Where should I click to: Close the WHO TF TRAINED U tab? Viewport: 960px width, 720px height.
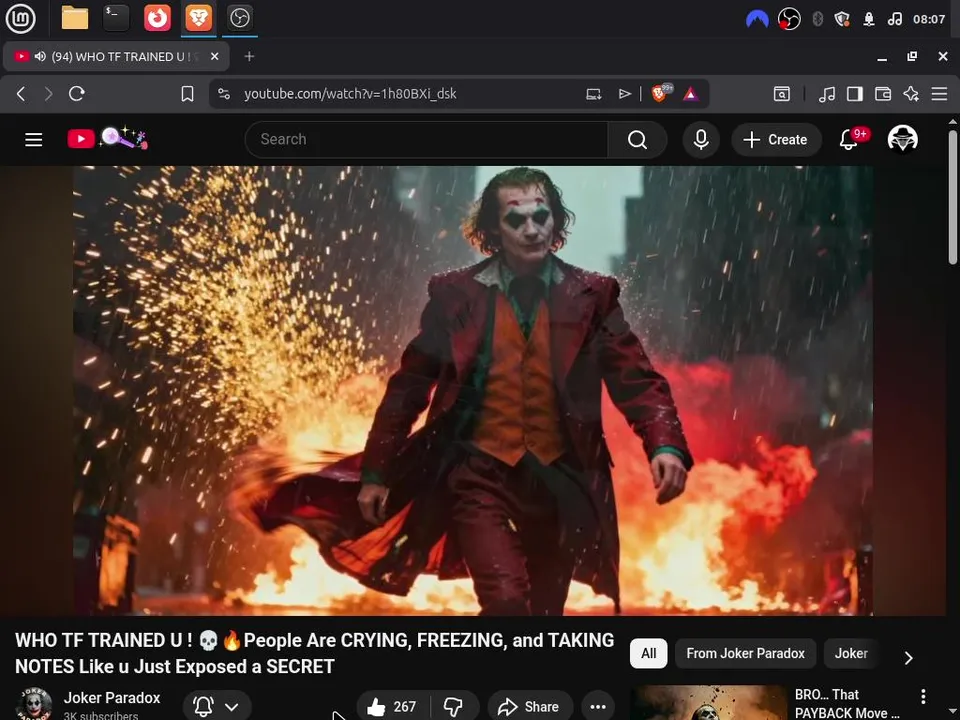coord(214,56)
